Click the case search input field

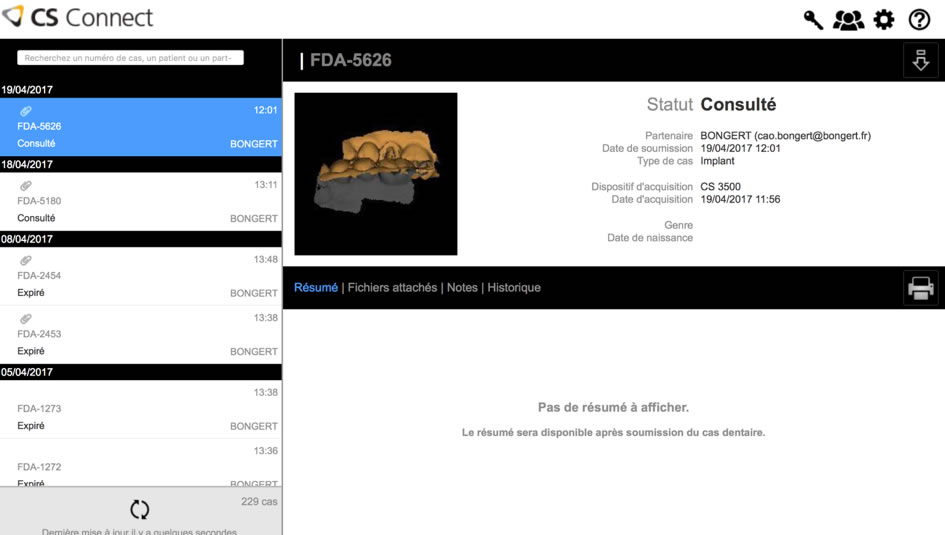(x=130, y=58)
